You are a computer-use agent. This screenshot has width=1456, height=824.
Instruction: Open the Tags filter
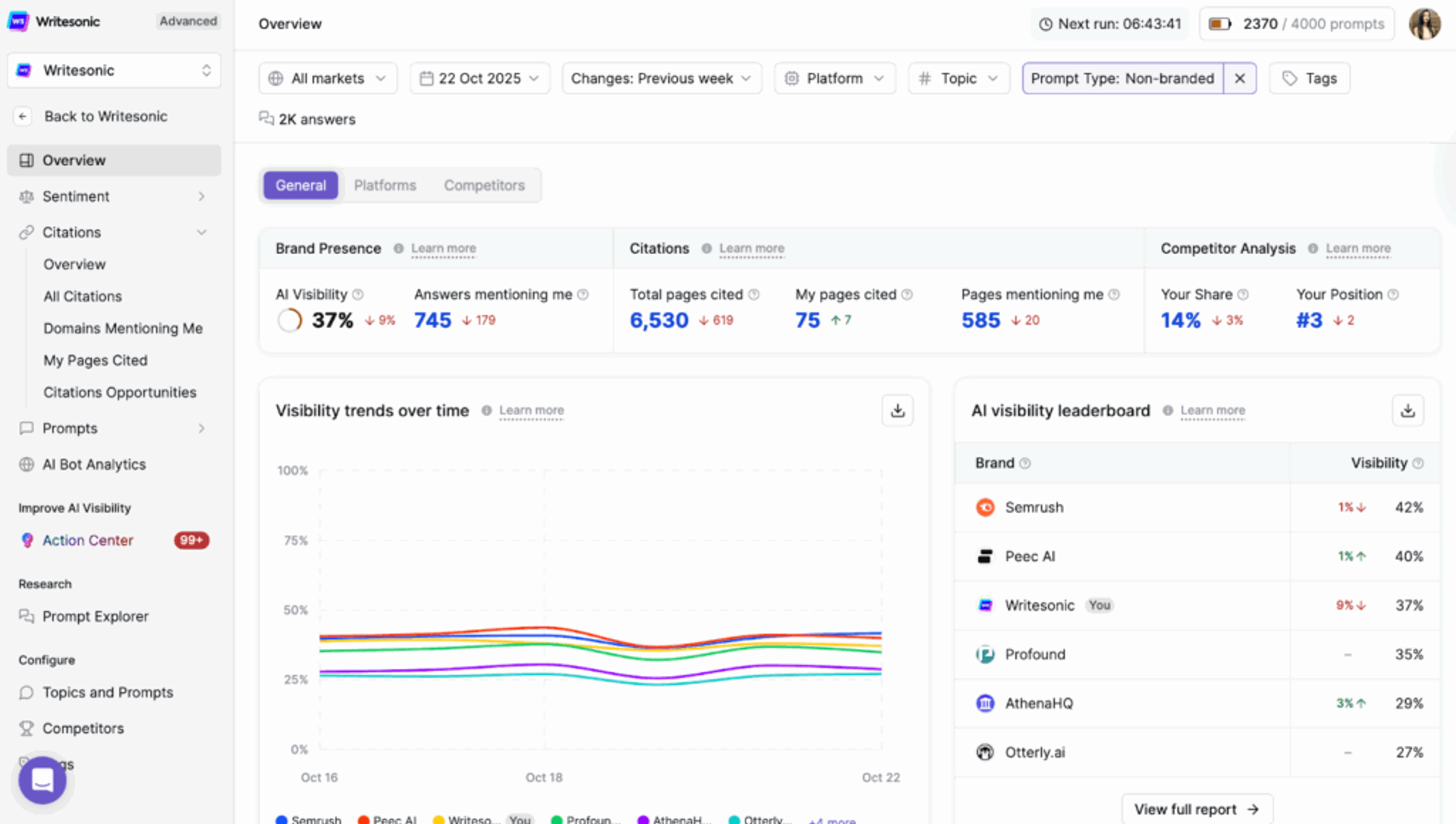[1310, 78]
